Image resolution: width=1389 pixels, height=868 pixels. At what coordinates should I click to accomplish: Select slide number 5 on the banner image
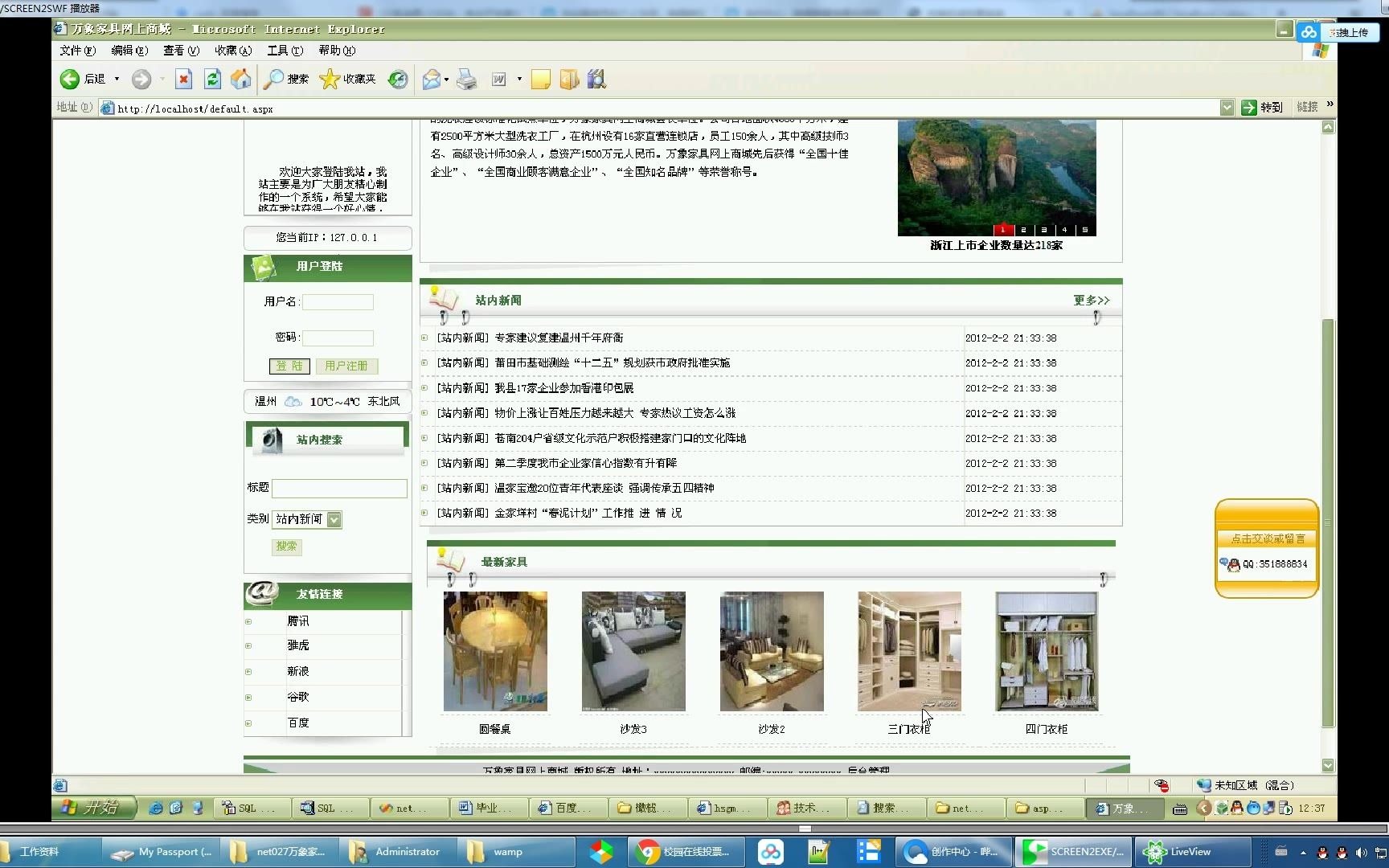pos(1085,230)
